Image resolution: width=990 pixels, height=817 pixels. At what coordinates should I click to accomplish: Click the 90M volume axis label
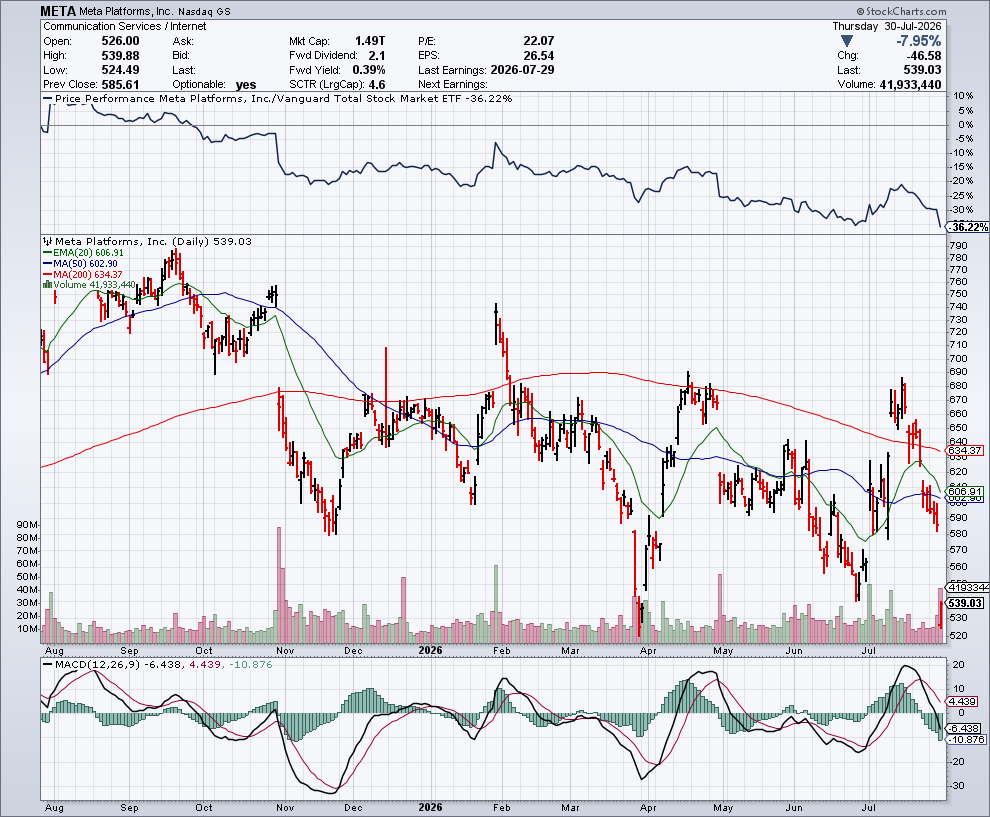28,525
